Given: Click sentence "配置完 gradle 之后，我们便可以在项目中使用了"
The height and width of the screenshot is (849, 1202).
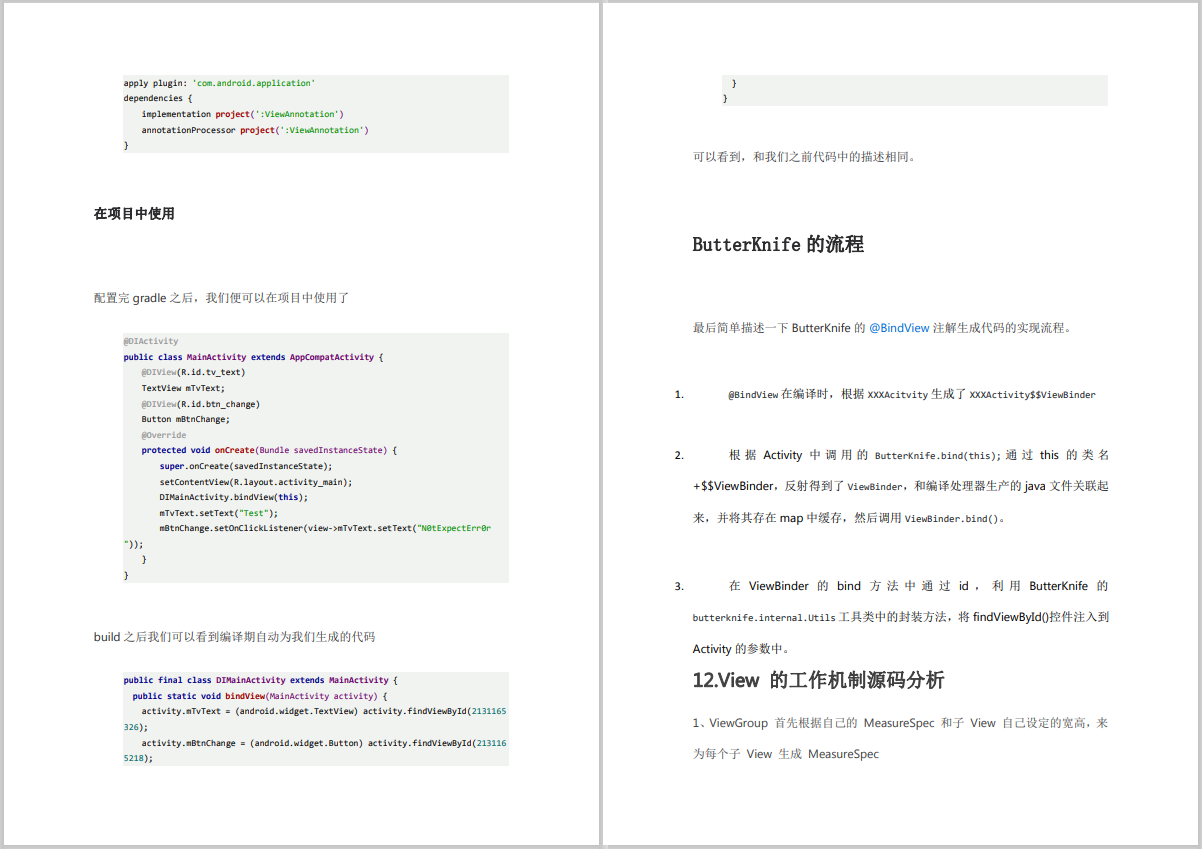Looking at the screenshot, I should [x=221, y=298].
